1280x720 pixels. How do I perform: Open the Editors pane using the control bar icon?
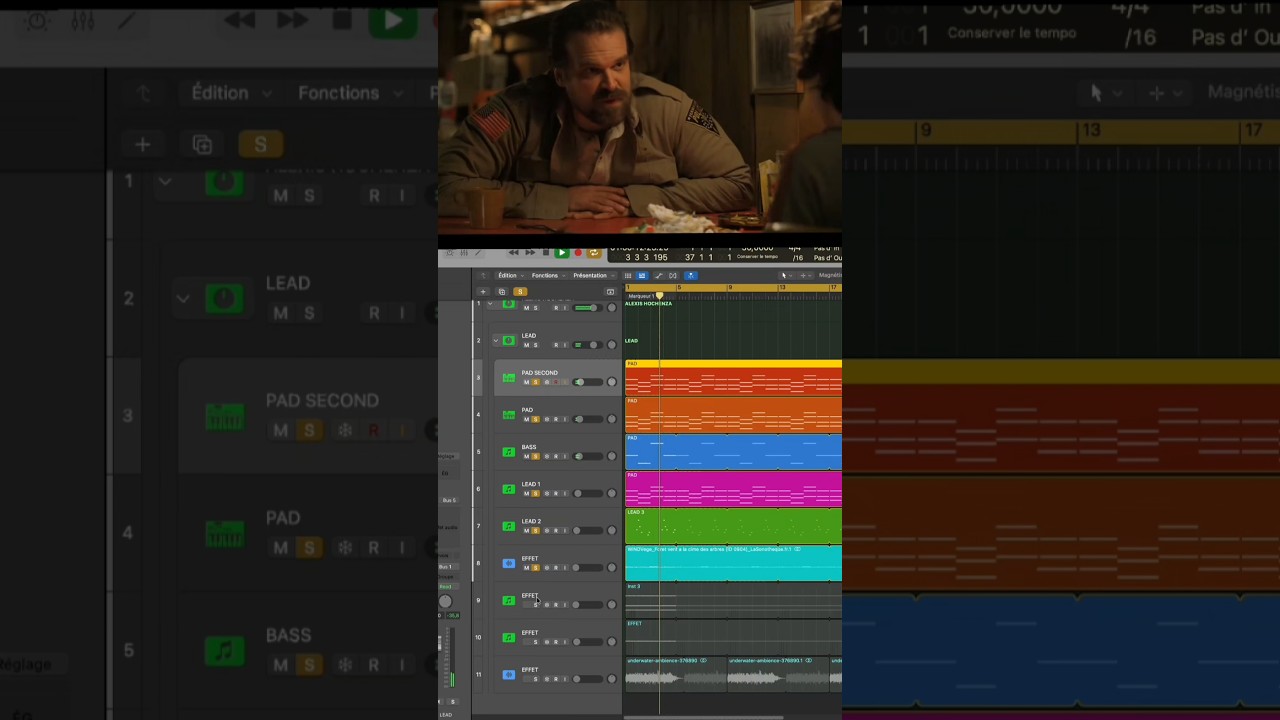click(x=477, y=253)
